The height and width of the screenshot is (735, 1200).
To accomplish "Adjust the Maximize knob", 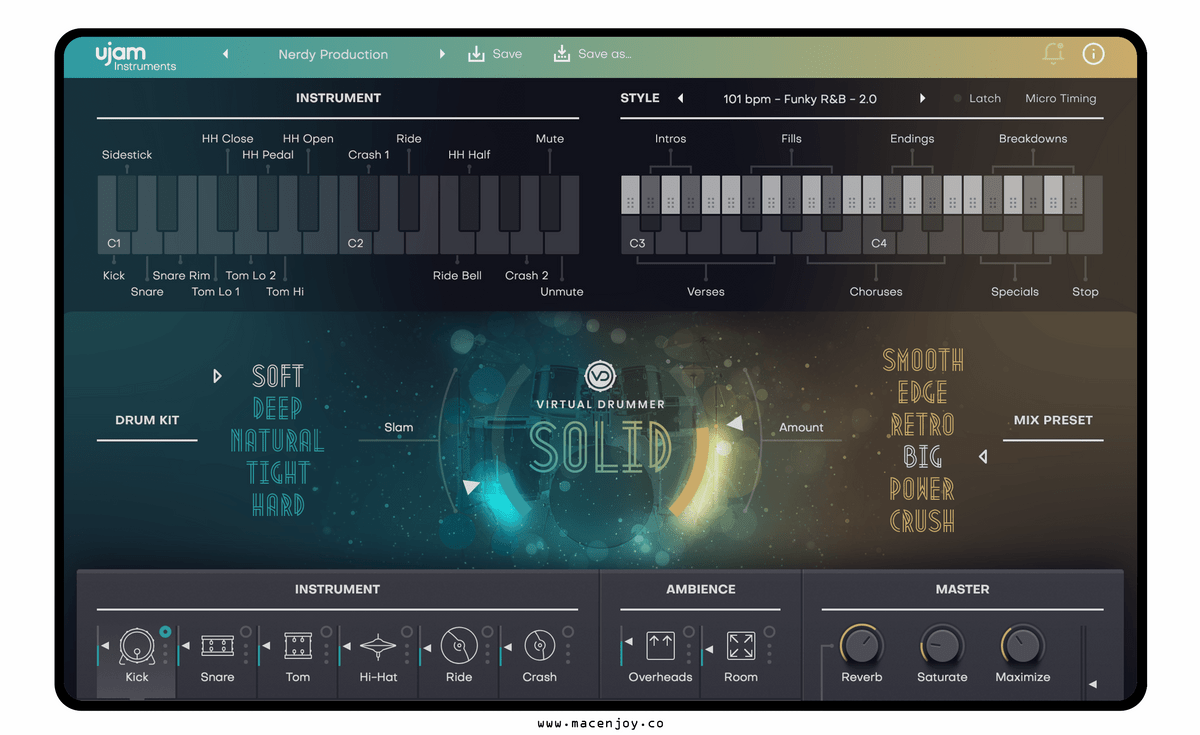I will [x=1022, y=646].
